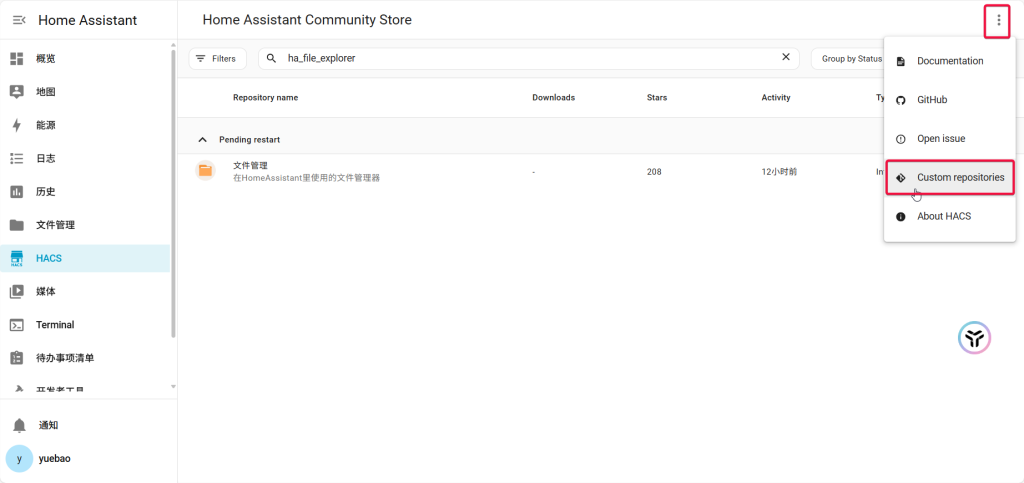The height and width of the screenshot is (483, 1024).
Task: Click the Documentation file icon
Action: pyautogui.click(x=901, y=61)
